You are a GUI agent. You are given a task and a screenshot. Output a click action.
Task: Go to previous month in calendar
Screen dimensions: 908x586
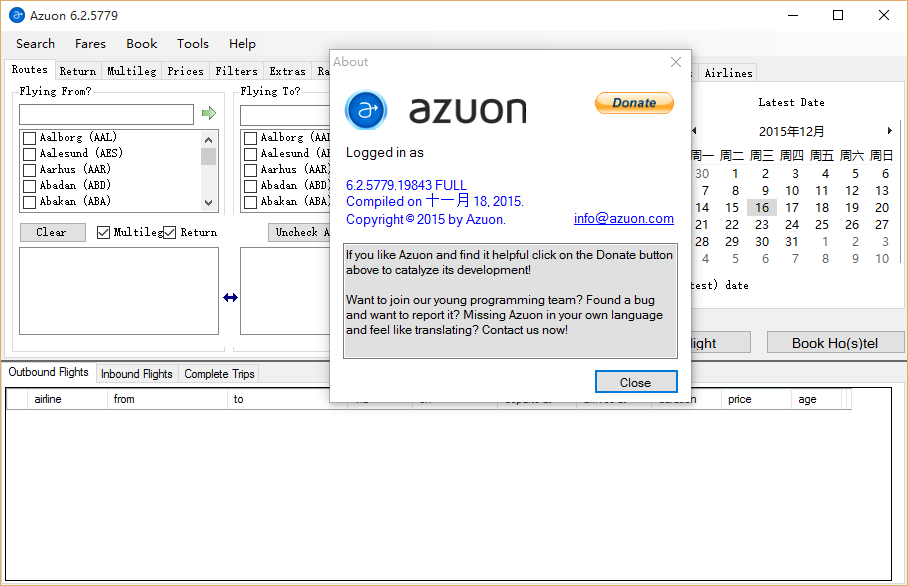pyautogui.click(x=694, y=131)
